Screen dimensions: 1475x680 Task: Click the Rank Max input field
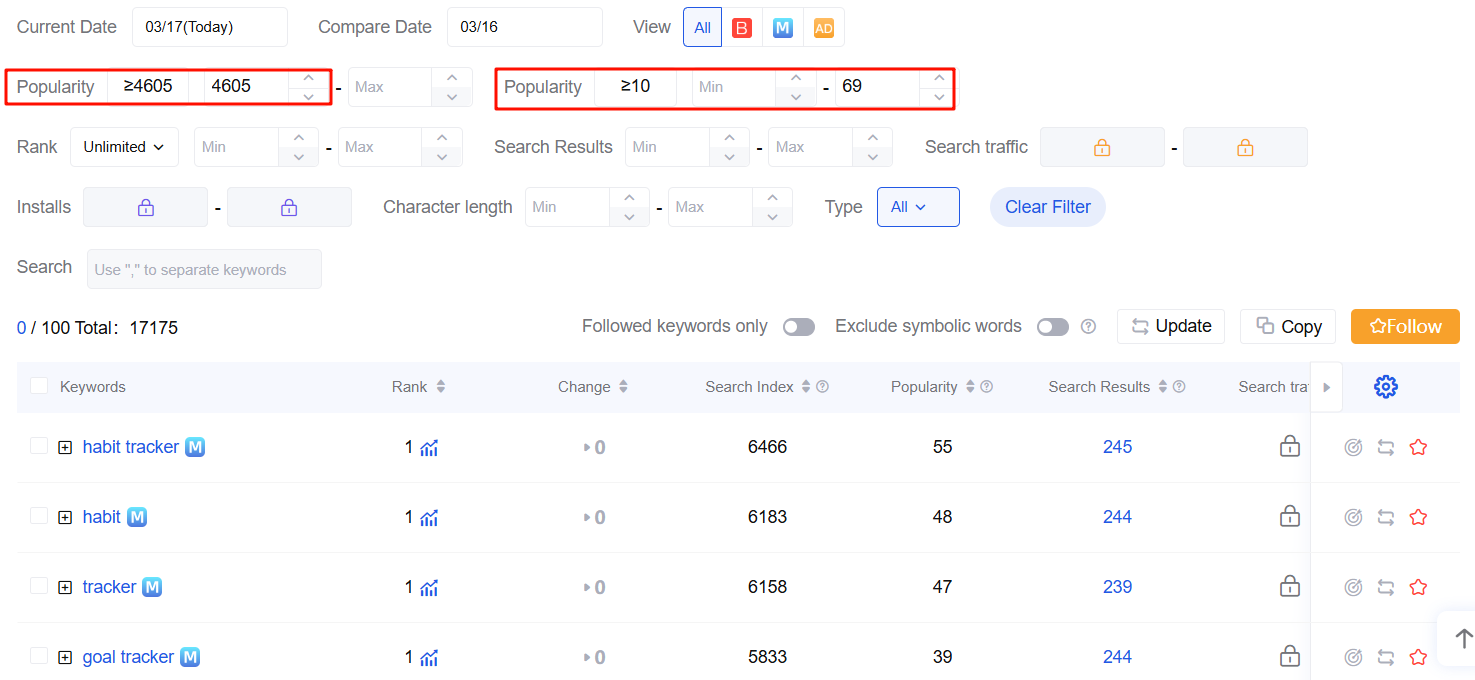click(379, 147)
